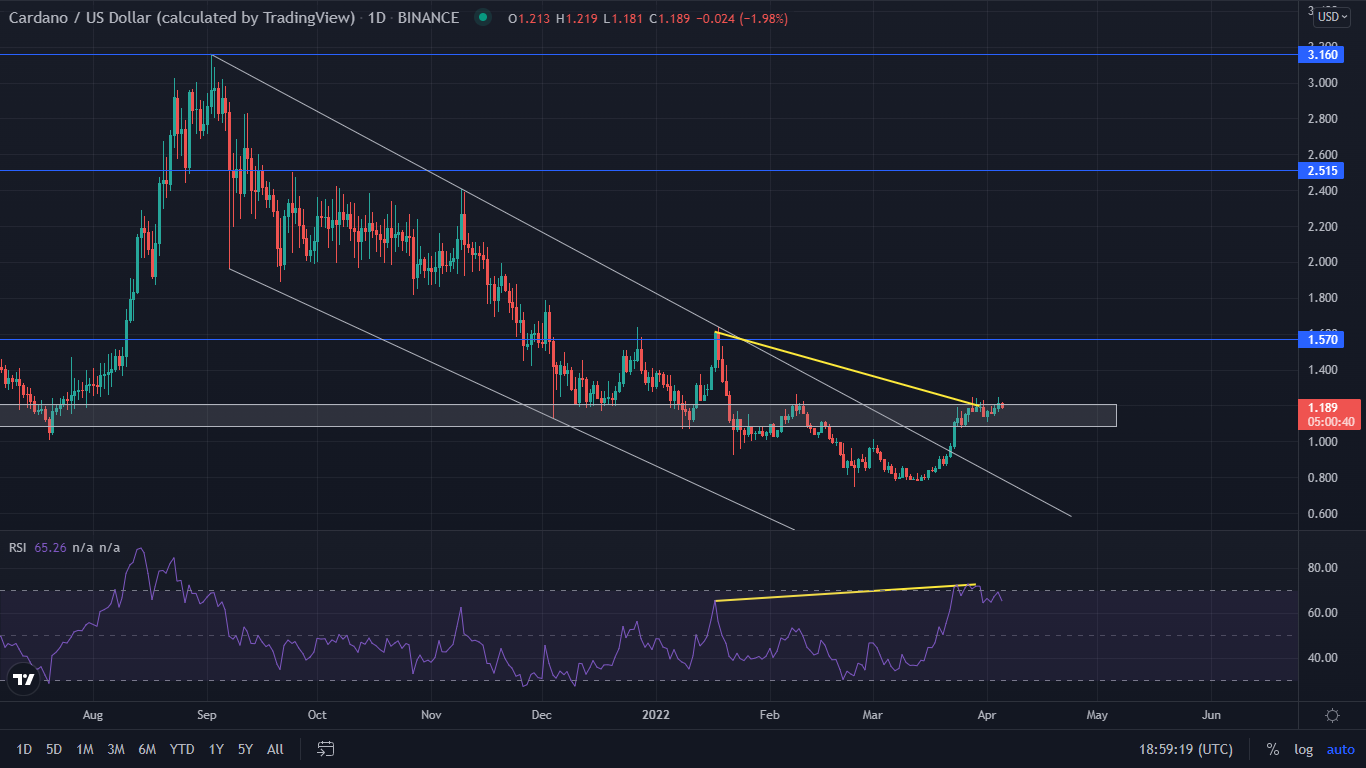
Task: Toggle log scale mode
Action: pos(1303,749)
